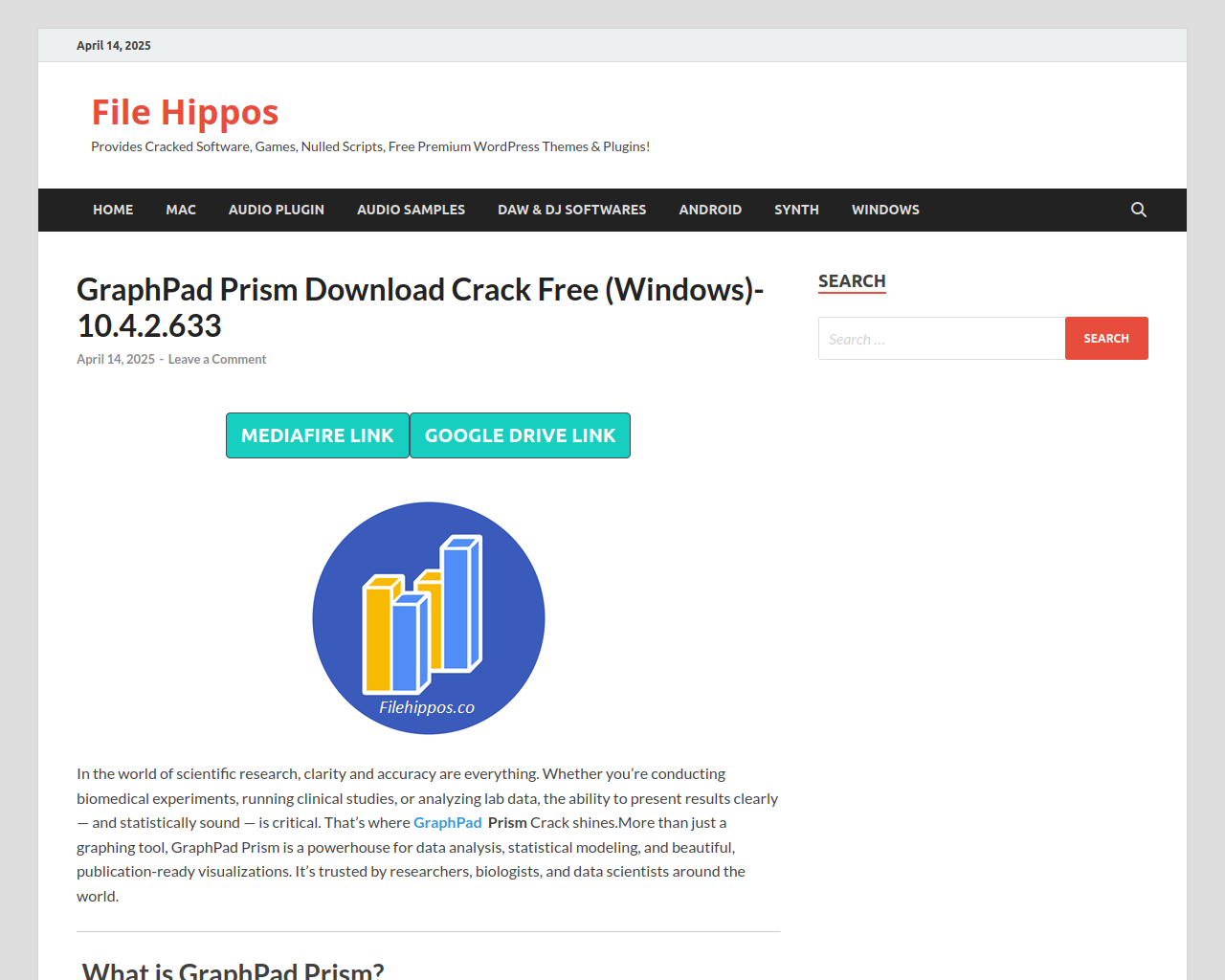Select the AUDIO PLUGIN menu item
Viewport: 1225px width, 980px height.
[x=277, y=210]
